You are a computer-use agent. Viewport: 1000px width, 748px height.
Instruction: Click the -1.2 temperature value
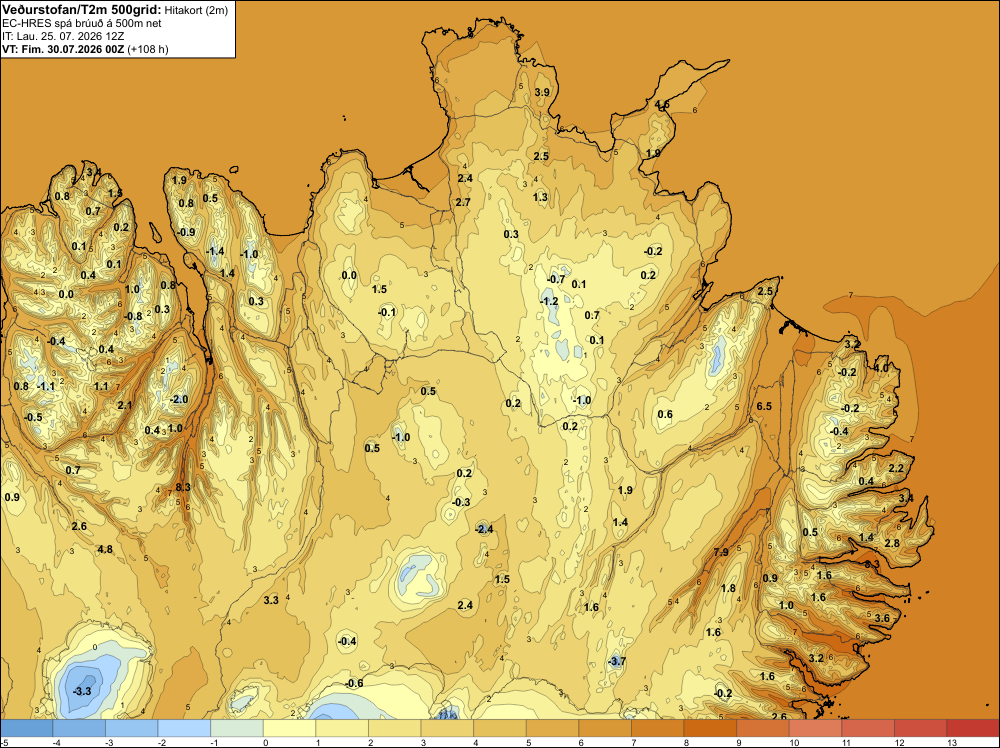549,301
